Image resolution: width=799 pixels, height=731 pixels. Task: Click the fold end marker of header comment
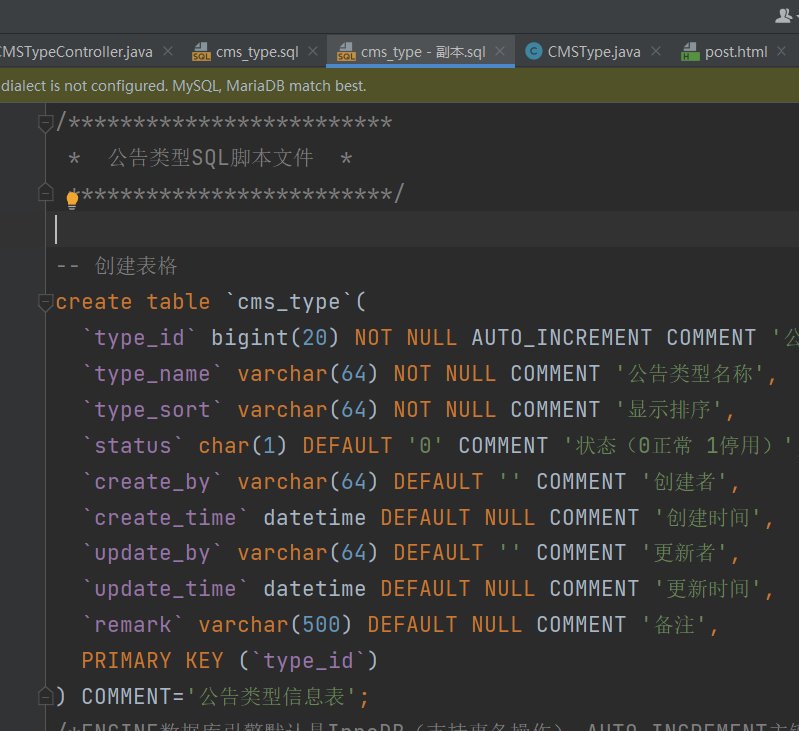[x=45, y=193]
